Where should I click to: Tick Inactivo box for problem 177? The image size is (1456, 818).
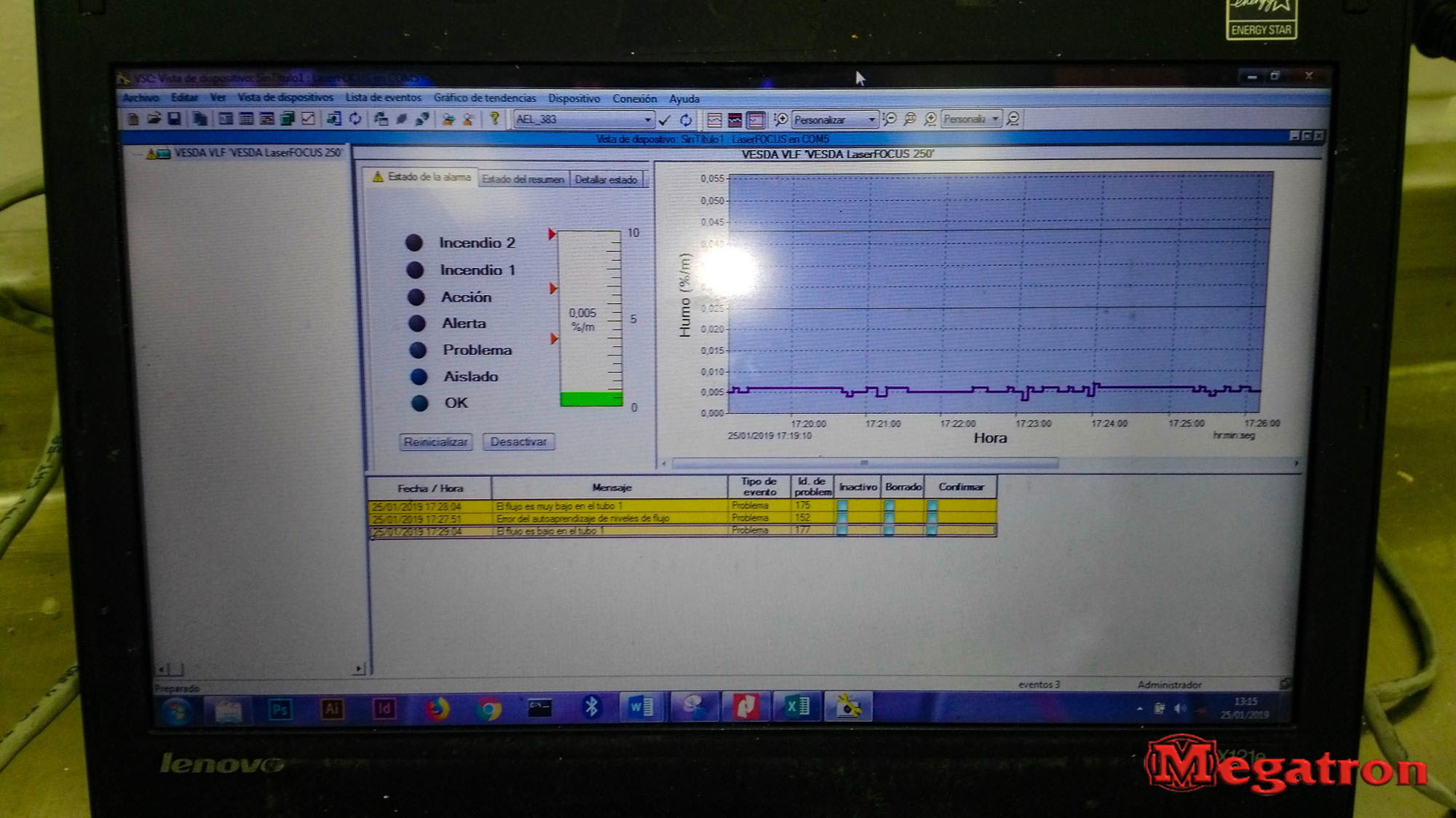coord(842,530)
